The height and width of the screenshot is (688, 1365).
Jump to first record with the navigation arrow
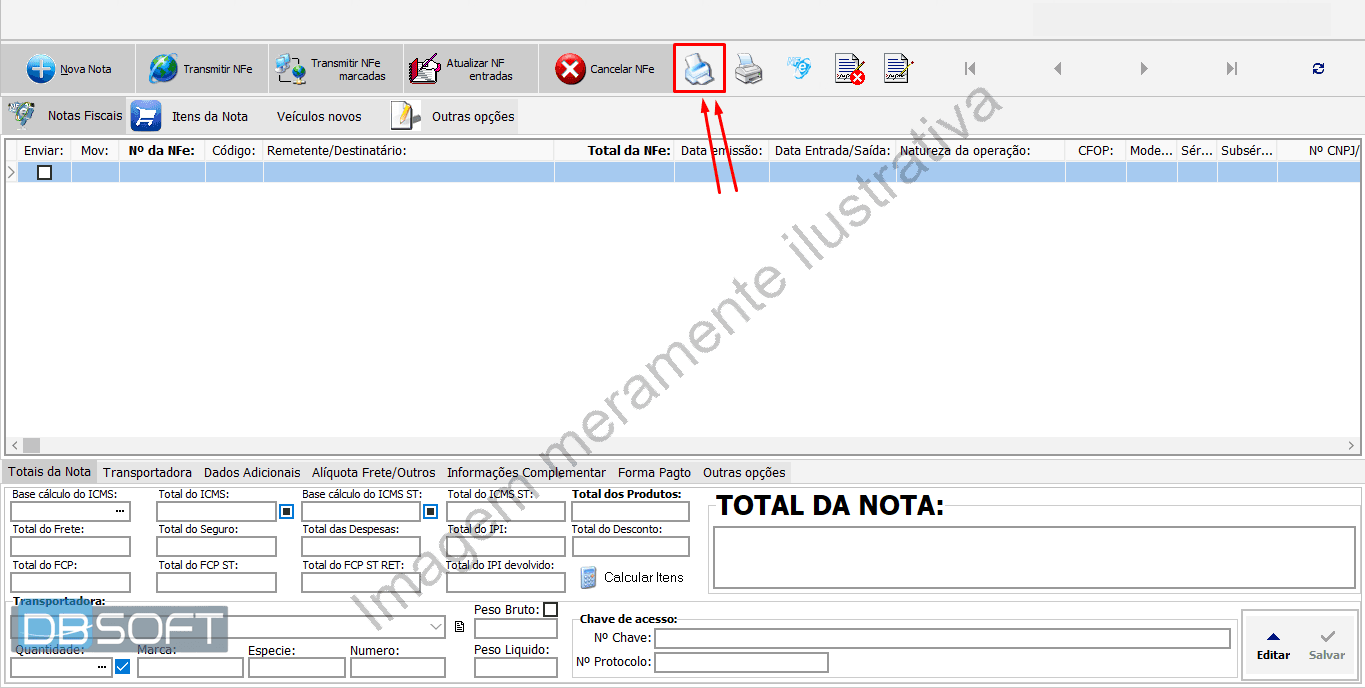(x=969, y=67)
